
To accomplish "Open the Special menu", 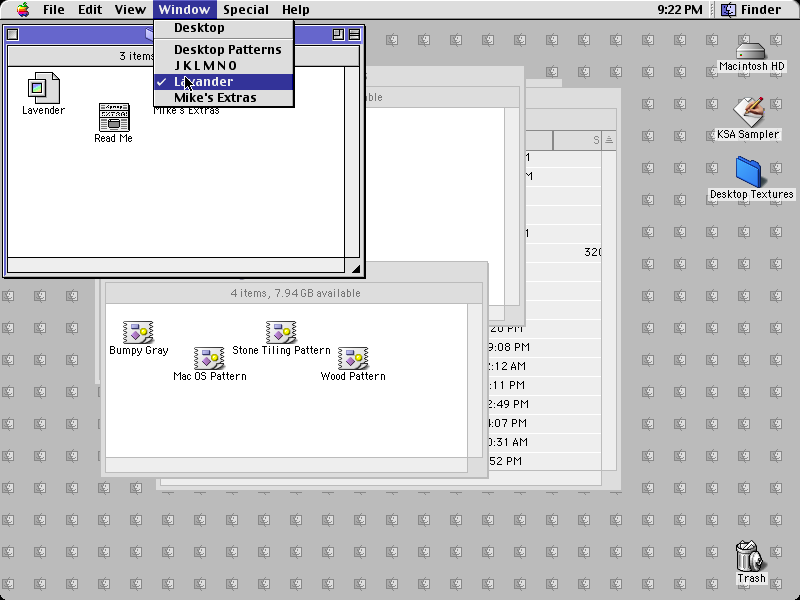I will point(246,10).
